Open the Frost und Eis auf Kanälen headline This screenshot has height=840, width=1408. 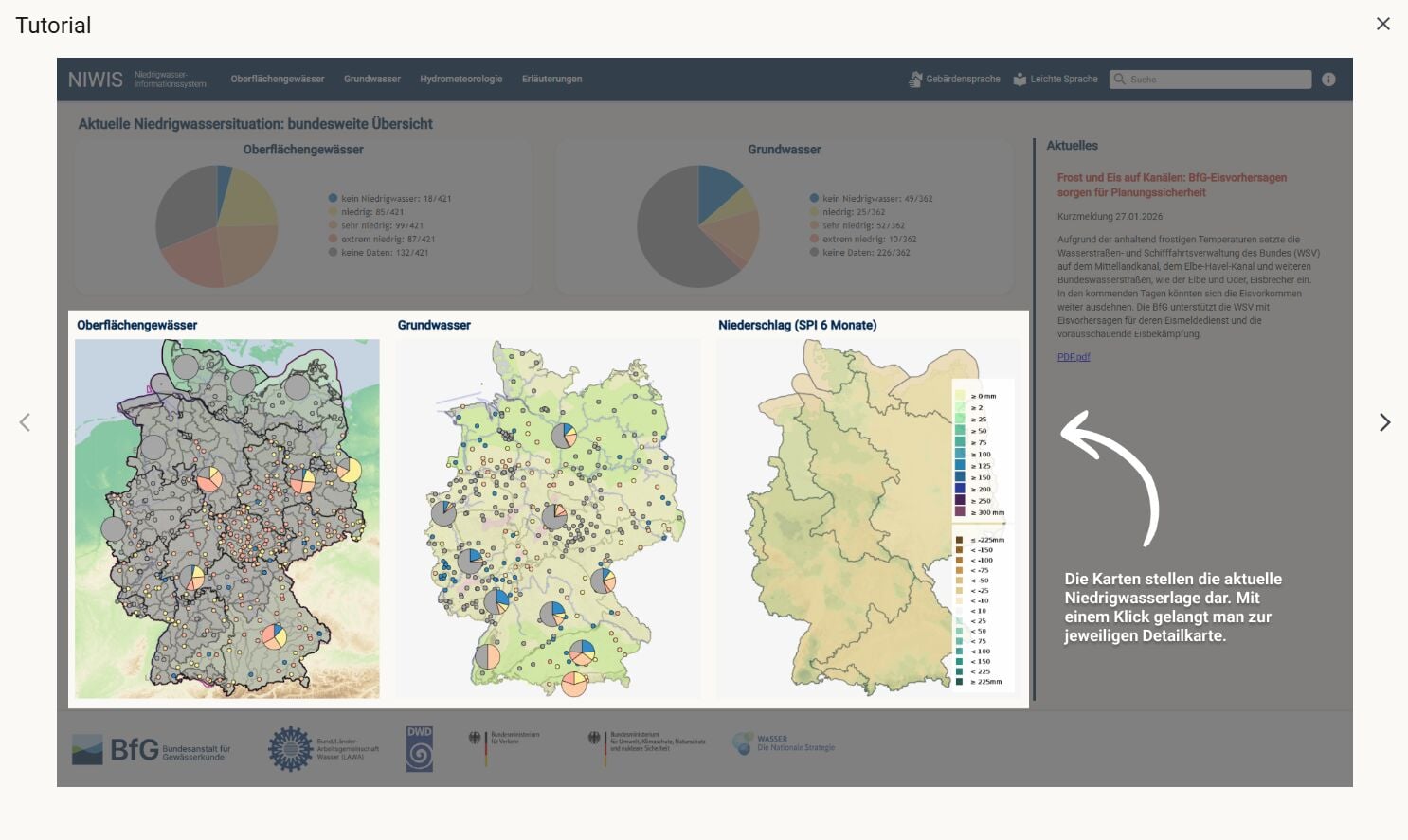[1172, 185]
